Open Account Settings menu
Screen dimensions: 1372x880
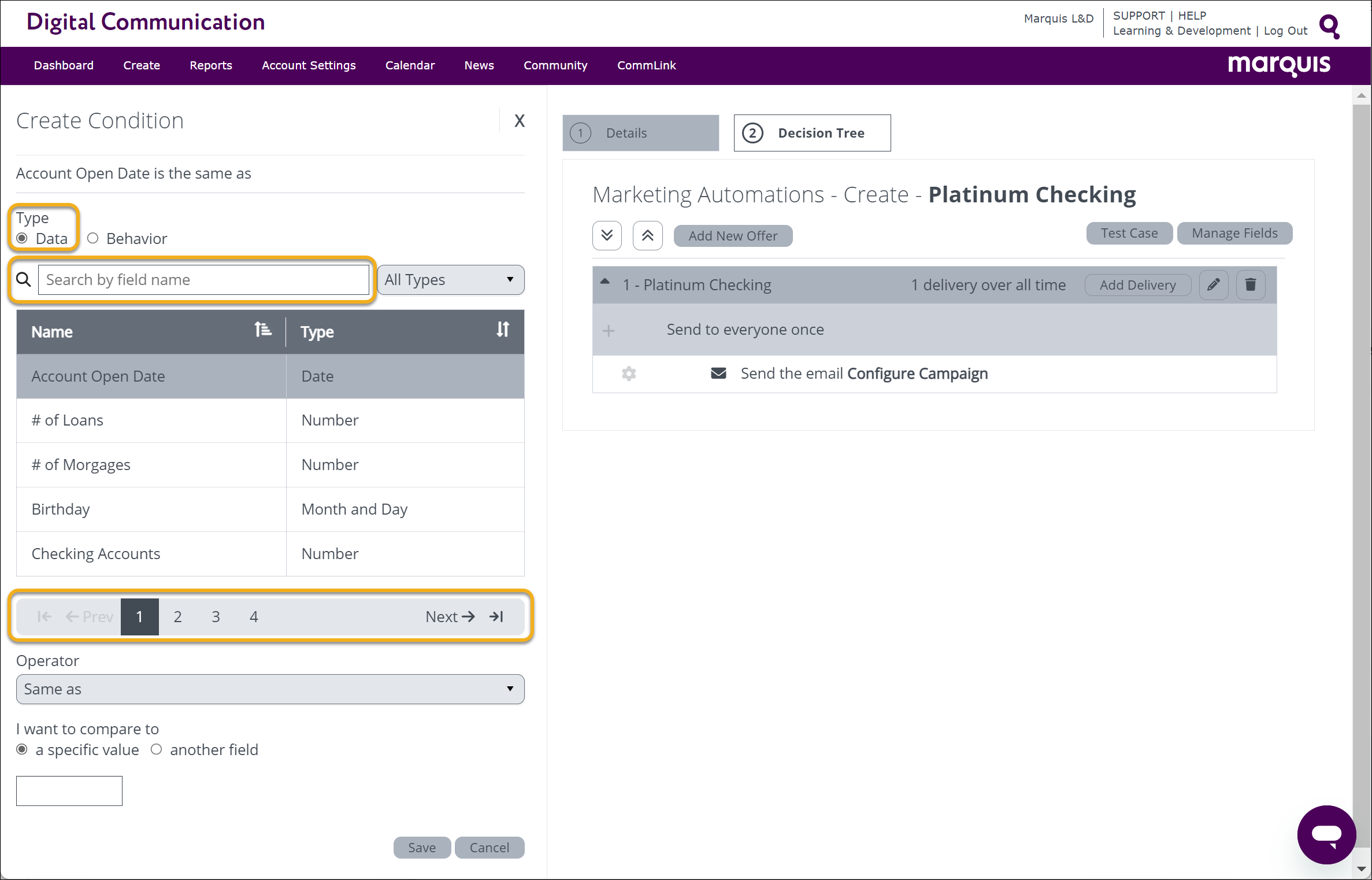click(x=309, y=65)
